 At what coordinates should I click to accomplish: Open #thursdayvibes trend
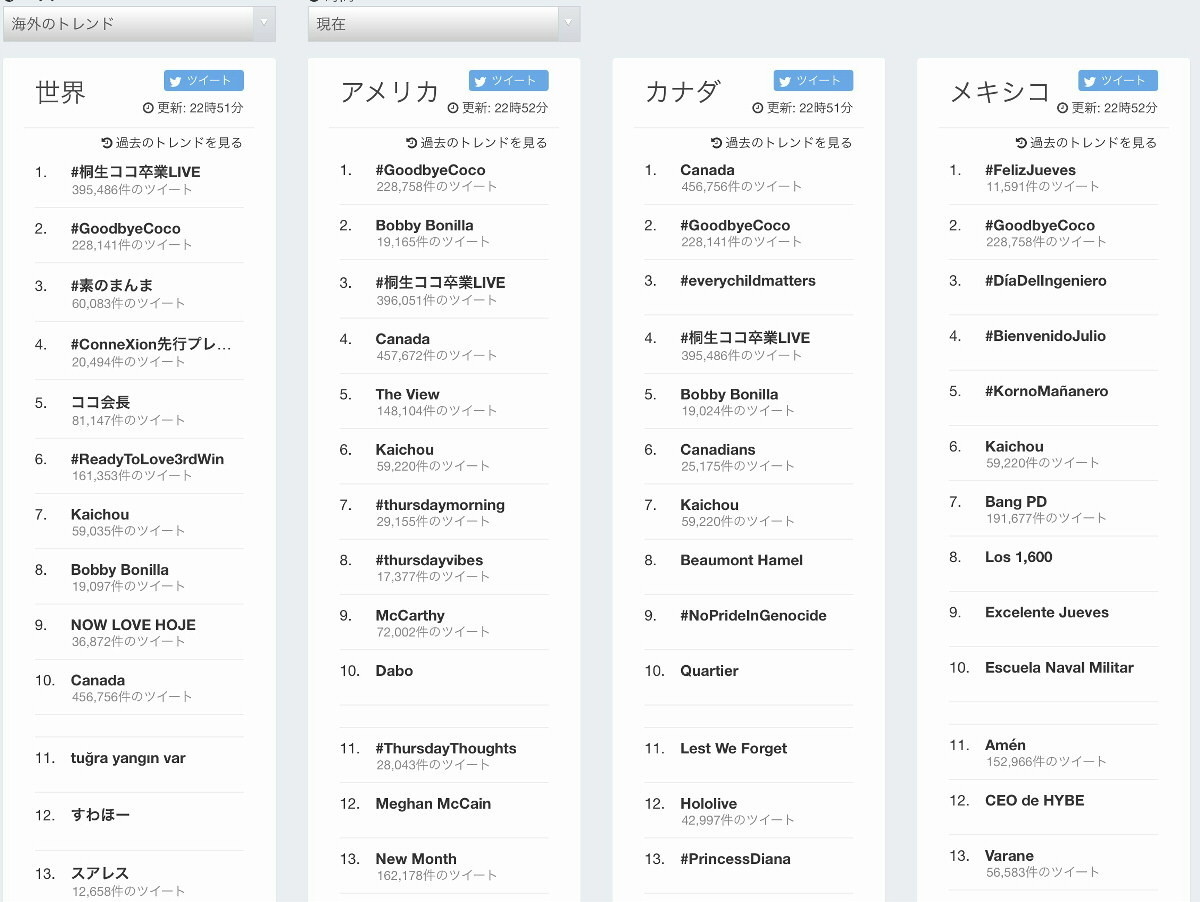(x=429, y=560)
